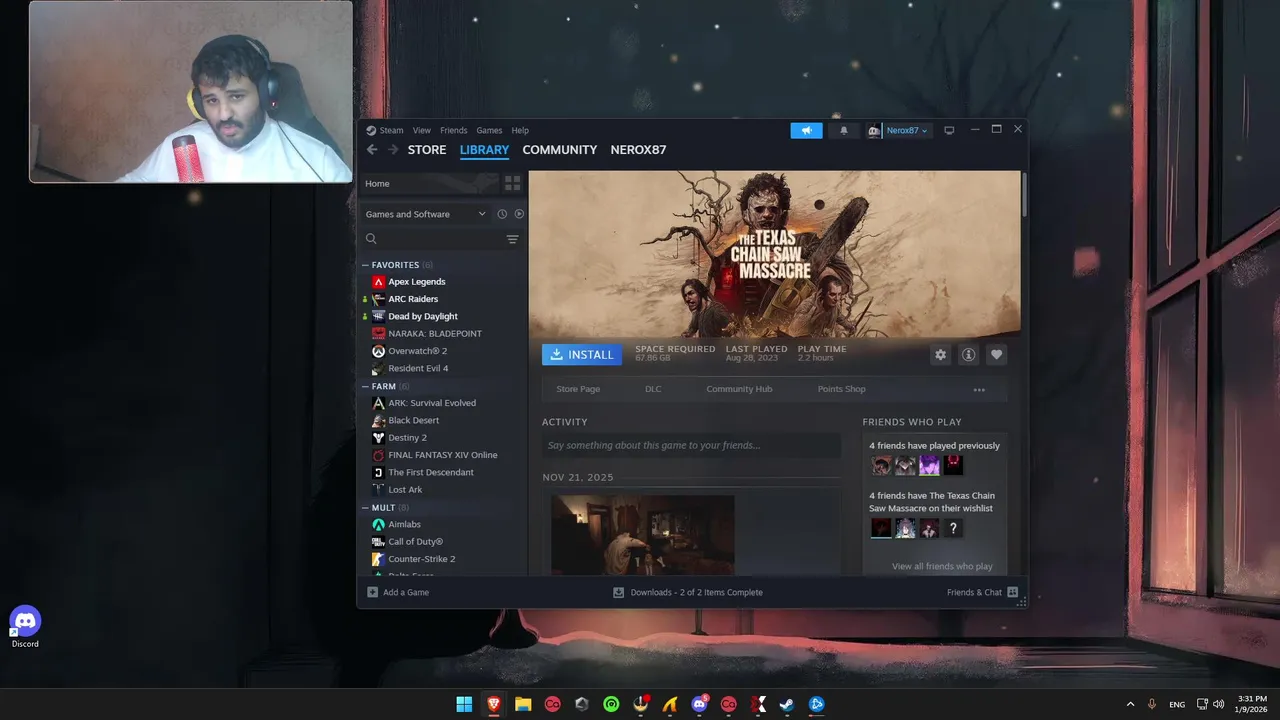The width and height of the screenshot is (1280, 720).
Task: Visit the Community Hub link
Action: (739, 389)
